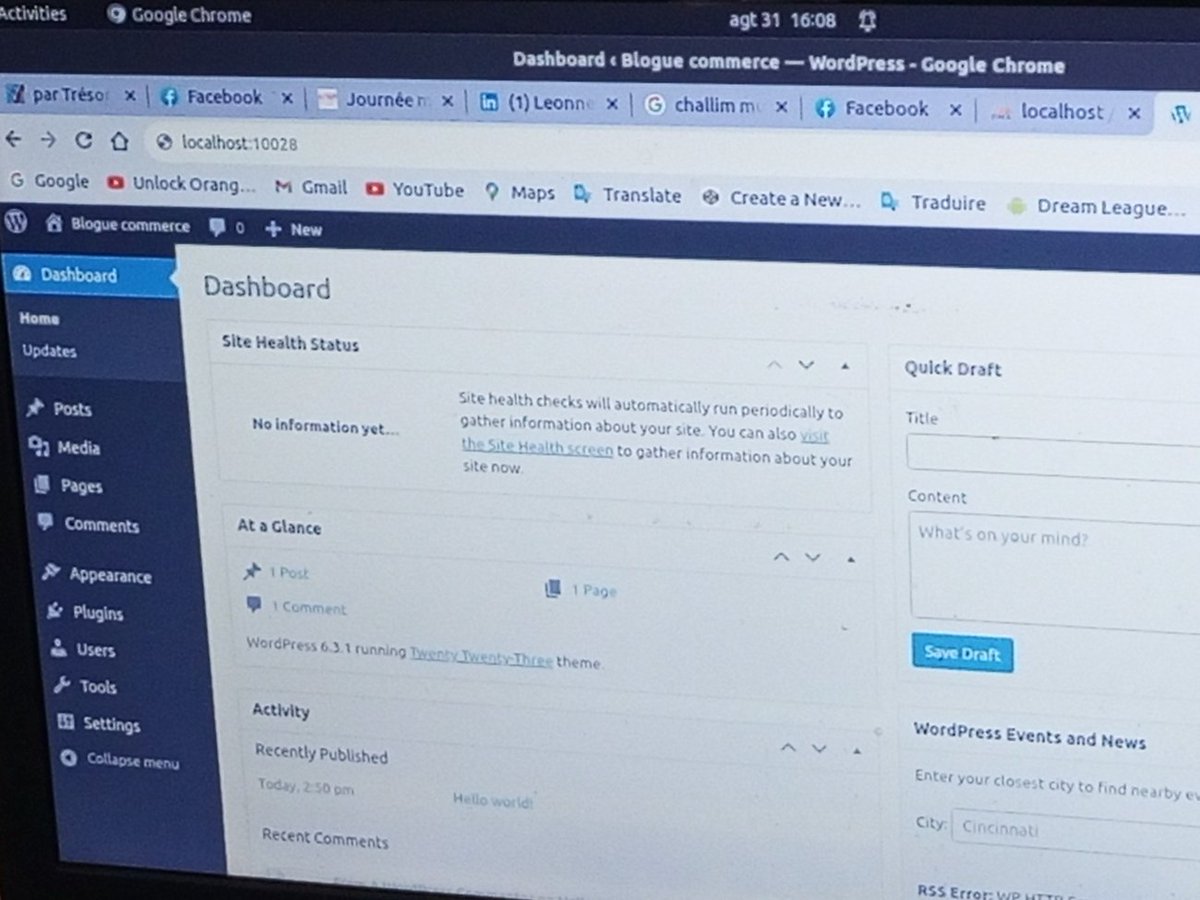Screen dimensions: 1200x900
Task: Focus the City input field
Action: 1076,832
